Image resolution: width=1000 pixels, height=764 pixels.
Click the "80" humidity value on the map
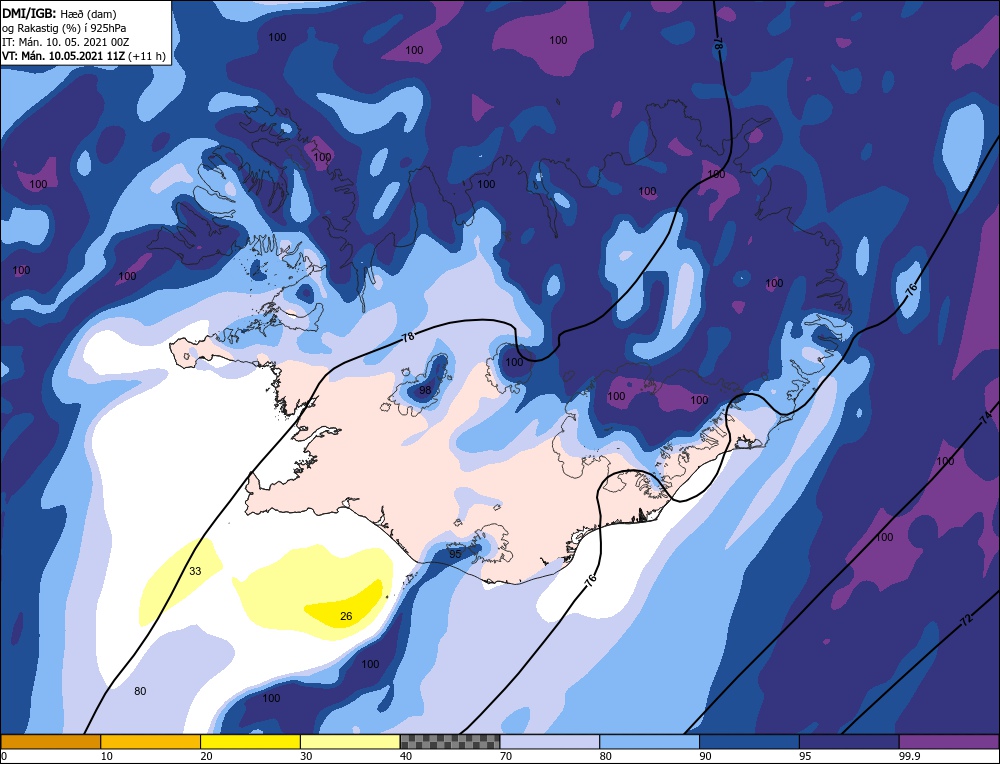click(x=140, y=691)
